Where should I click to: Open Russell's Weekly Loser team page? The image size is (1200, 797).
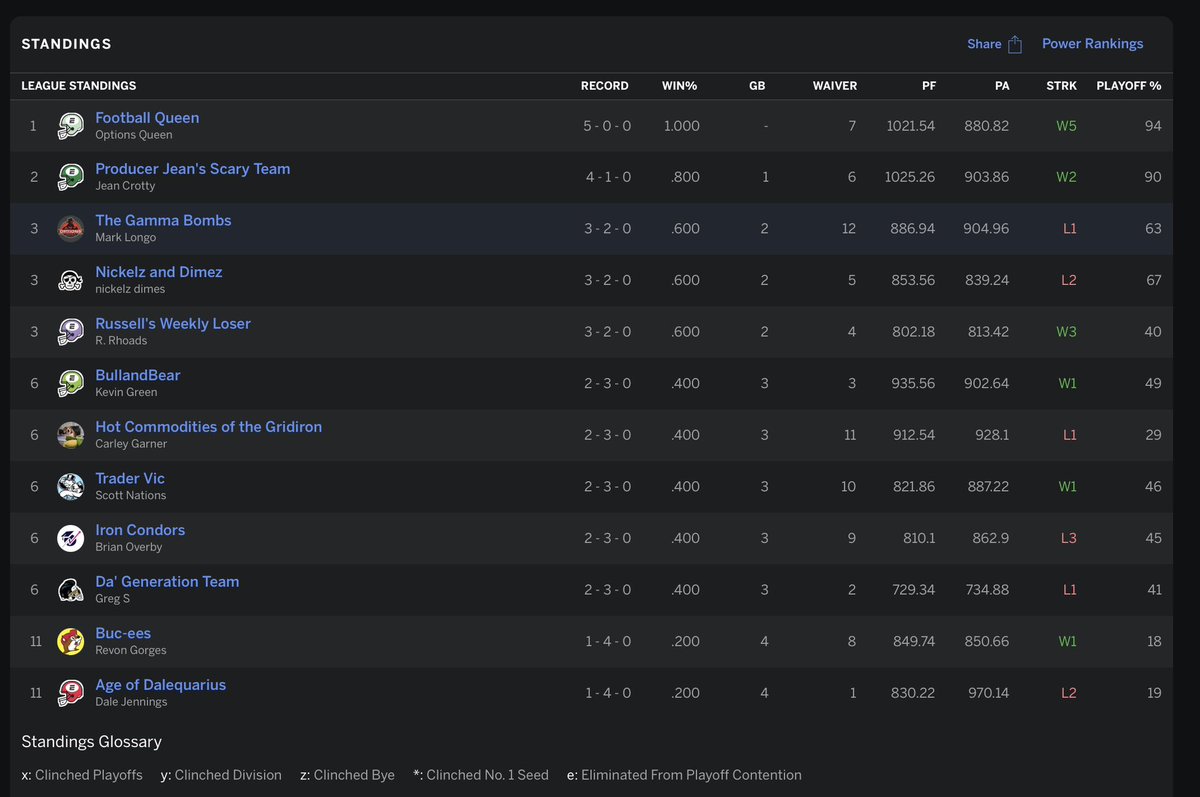click(173, 324)
